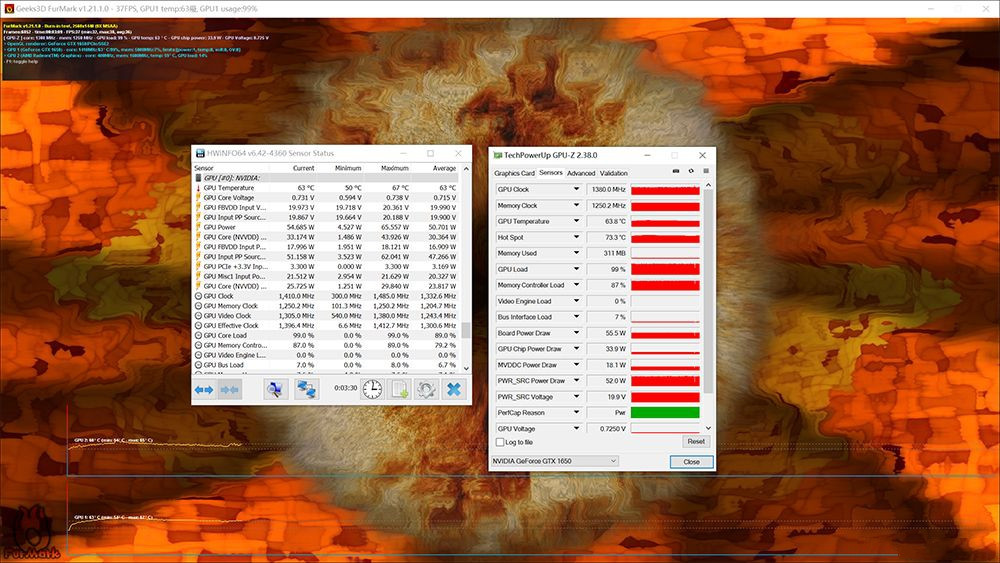Click GPU Core Load circle icon in HWiNFO
Screen dimensions: 1000x563
click(x=198, y=335)
